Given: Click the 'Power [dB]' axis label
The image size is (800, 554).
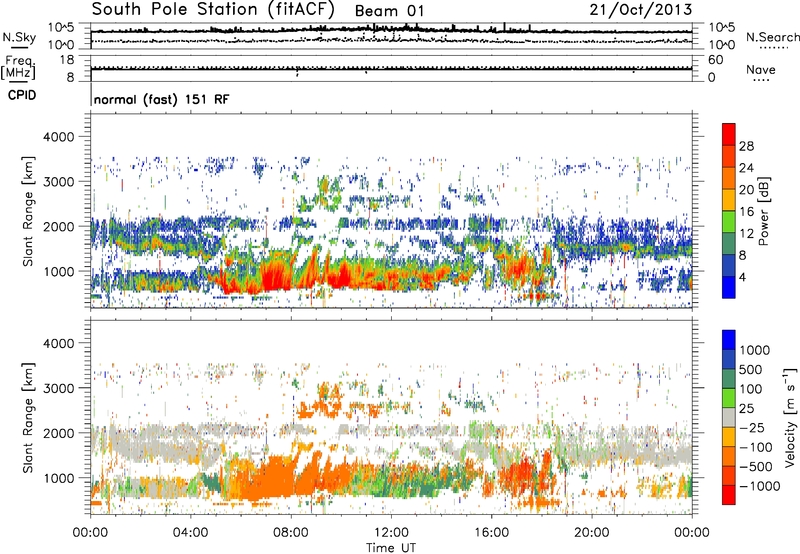Looking at the screenshot, I should click(764, 211).
